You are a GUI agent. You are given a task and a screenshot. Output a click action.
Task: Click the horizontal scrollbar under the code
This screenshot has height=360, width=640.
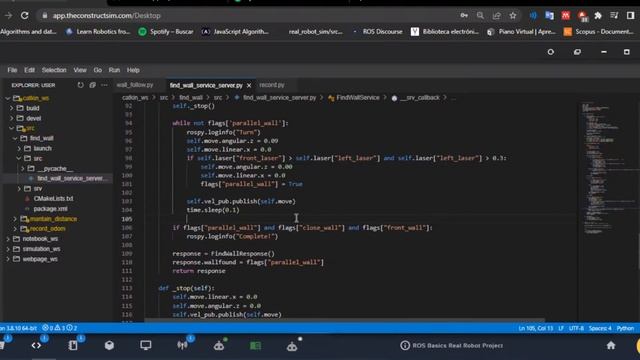point(344,320)
